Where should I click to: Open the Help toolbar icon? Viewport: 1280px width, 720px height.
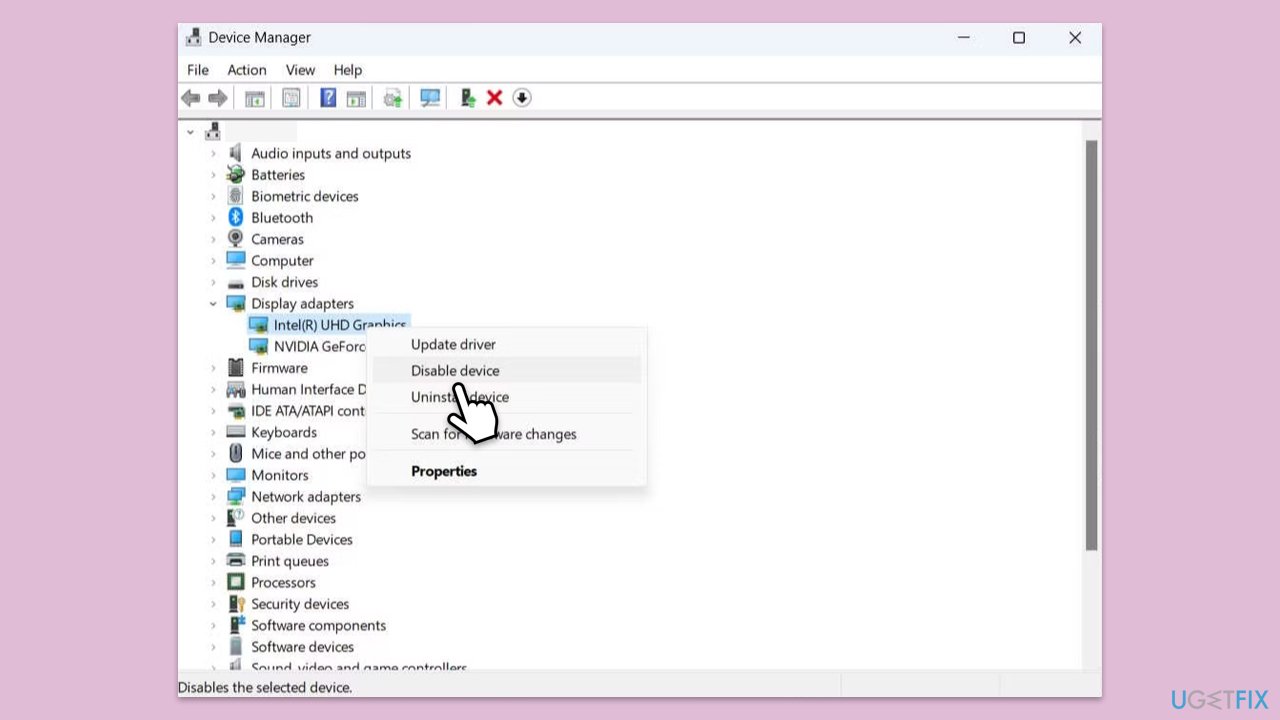[x=328, y=97]
